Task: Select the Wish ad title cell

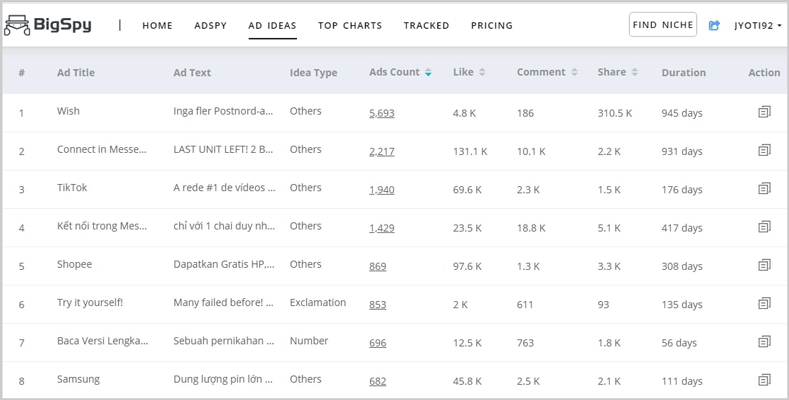Action: tap(68, 111)
